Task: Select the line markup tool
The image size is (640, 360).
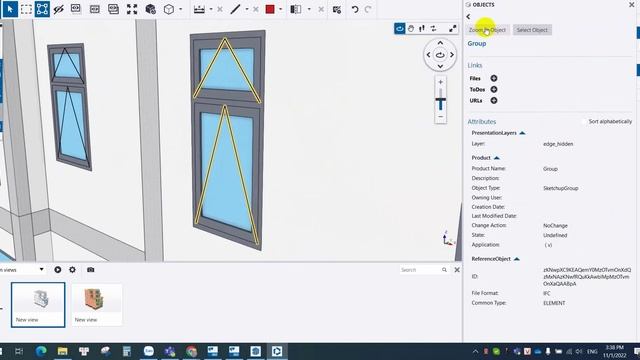Action: pyautogui.click(x=235, y=9)
